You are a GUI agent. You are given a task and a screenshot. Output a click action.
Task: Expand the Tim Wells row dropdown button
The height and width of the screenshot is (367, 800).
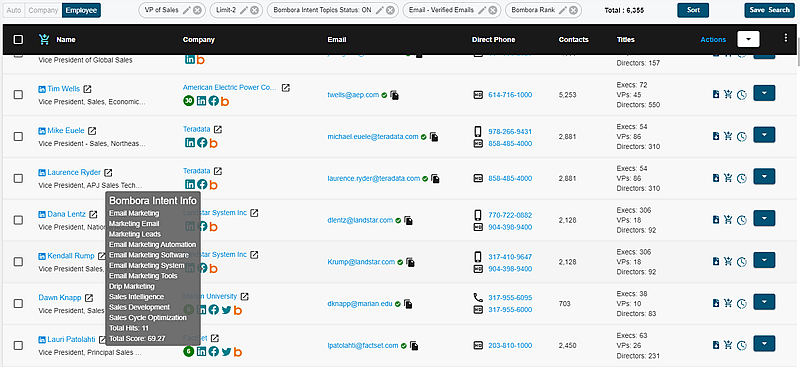tap(764, 93)
